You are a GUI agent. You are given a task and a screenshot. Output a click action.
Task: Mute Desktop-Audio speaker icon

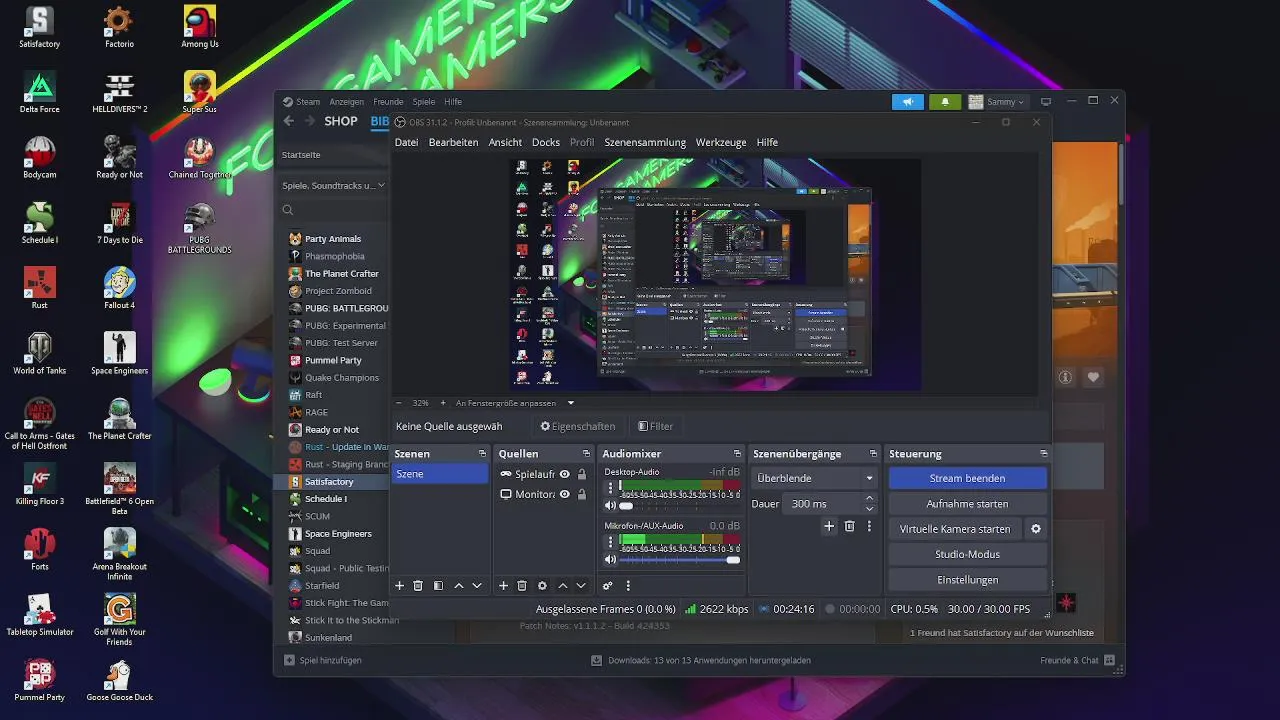(610, 506)
